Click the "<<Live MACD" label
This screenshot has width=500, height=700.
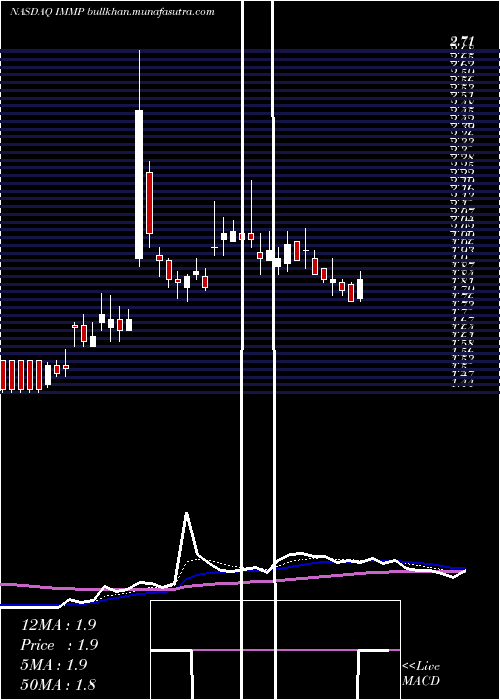pos(421,673)
